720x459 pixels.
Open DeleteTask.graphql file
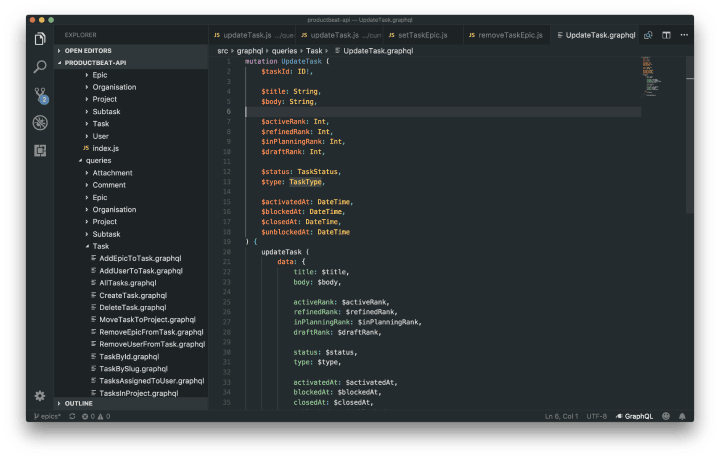coord(131,308)
